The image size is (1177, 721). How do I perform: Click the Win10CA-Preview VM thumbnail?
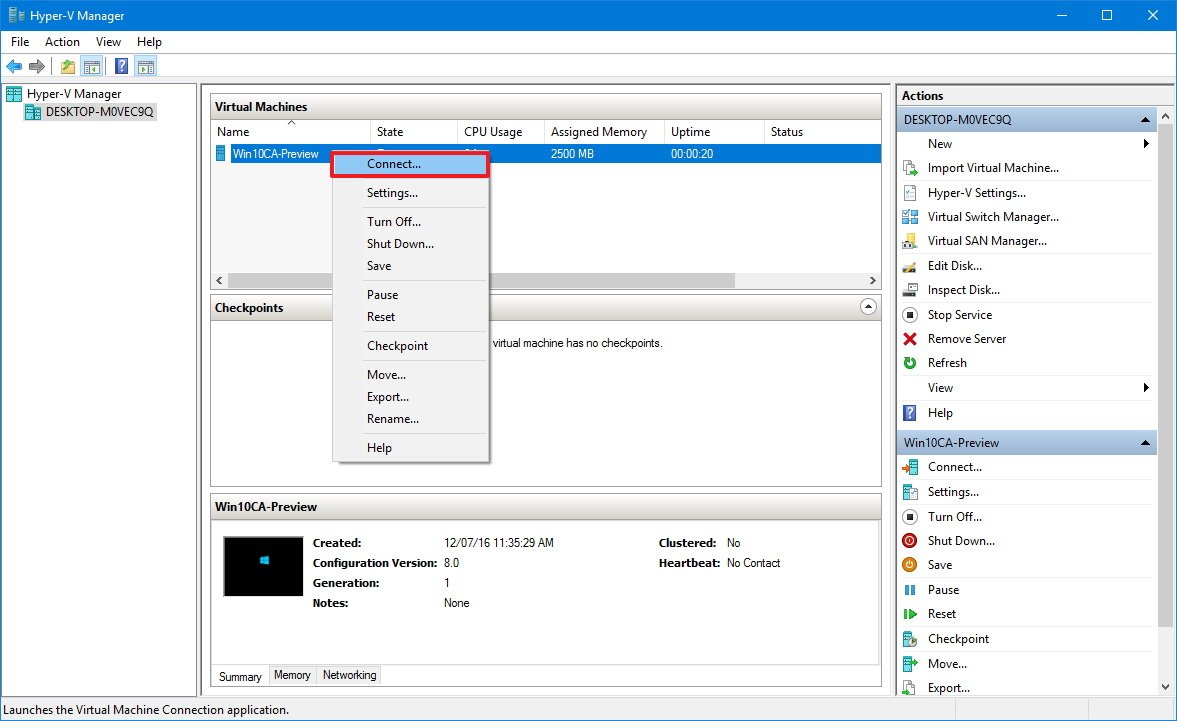[x=263, y=566]
